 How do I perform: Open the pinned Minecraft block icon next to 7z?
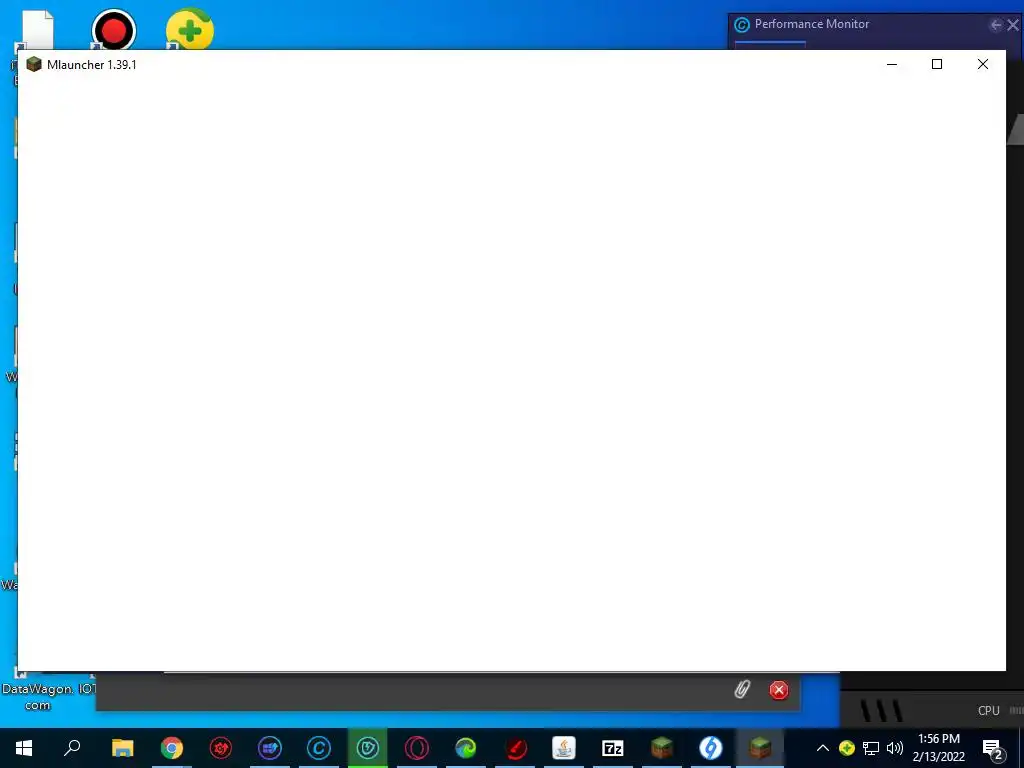(662, 748)
